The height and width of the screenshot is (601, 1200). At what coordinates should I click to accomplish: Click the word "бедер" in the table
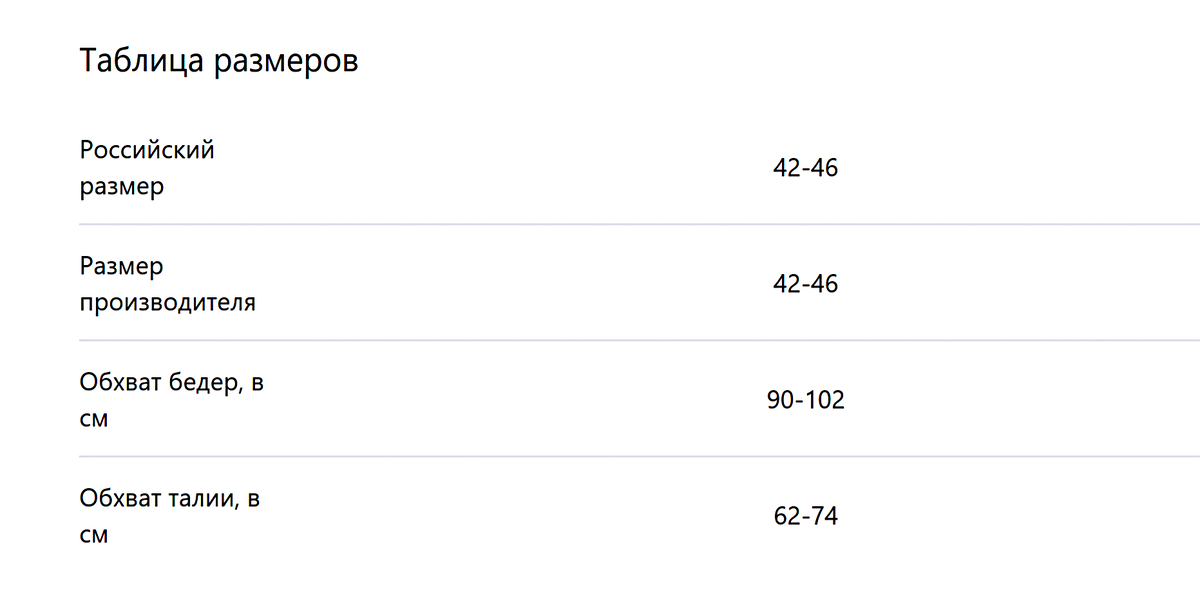(203, 383)
